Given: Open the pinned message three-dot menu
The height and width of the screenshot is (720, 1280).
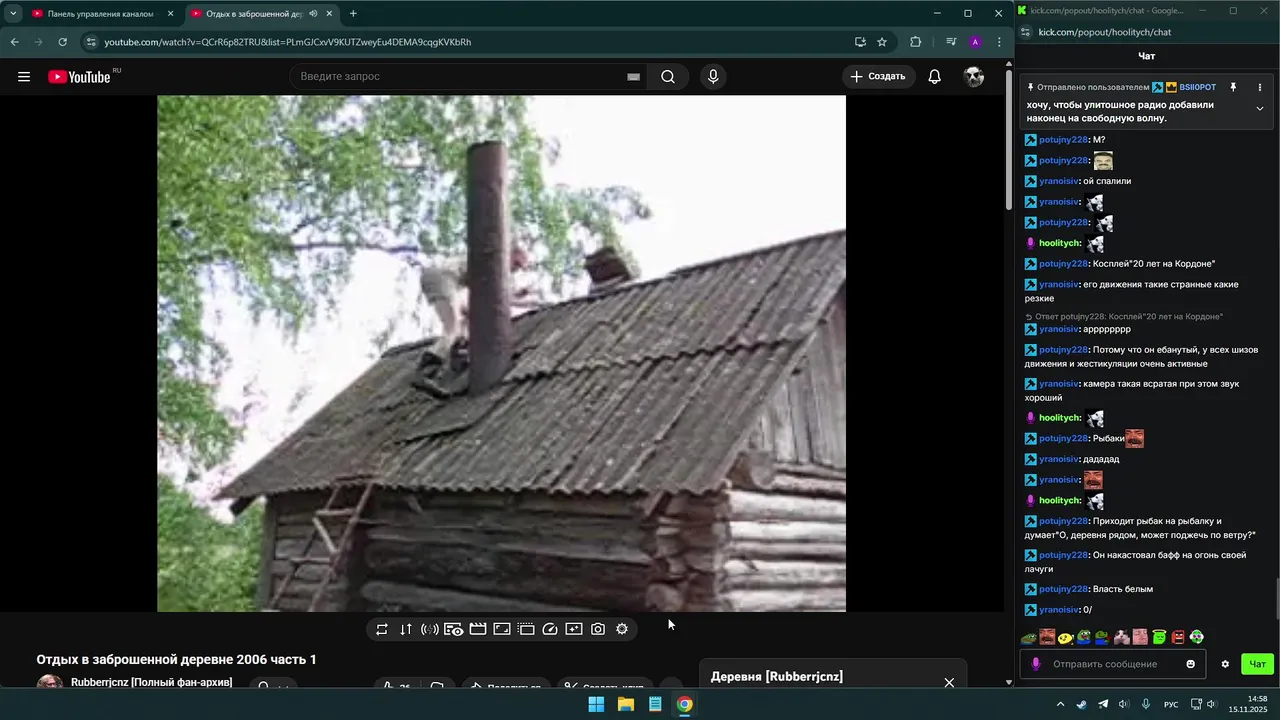Looking at the screenshot, I should [1260, 88].
